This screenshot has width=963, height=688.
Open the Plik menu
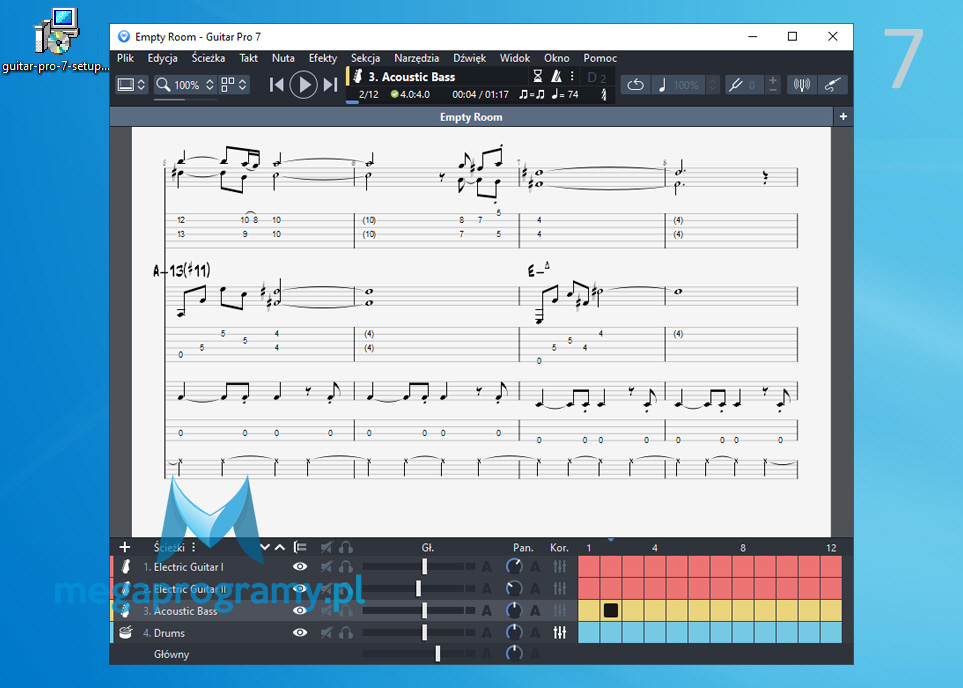(x=125, y=58)
